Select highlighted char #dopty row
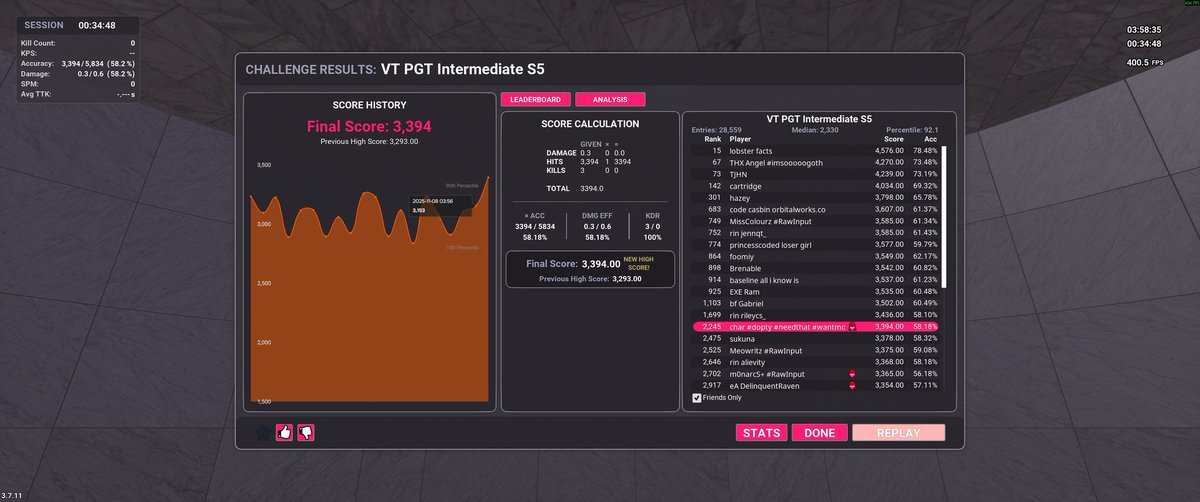Screen dimensions: 1200x502 click(815, 327)
